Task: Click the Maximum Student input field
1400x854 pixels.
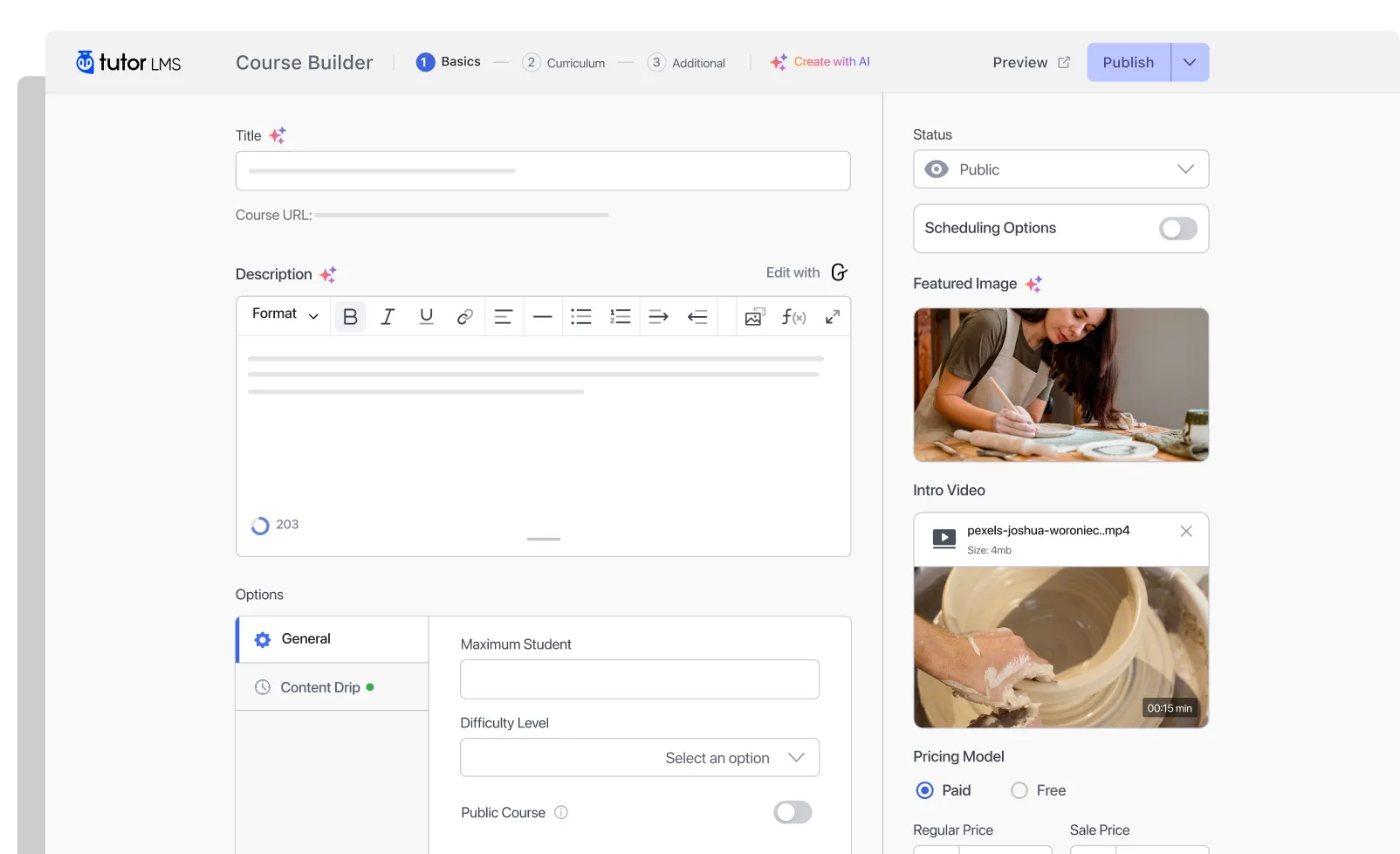Action: pyautogui.click(x=639, y=679)
